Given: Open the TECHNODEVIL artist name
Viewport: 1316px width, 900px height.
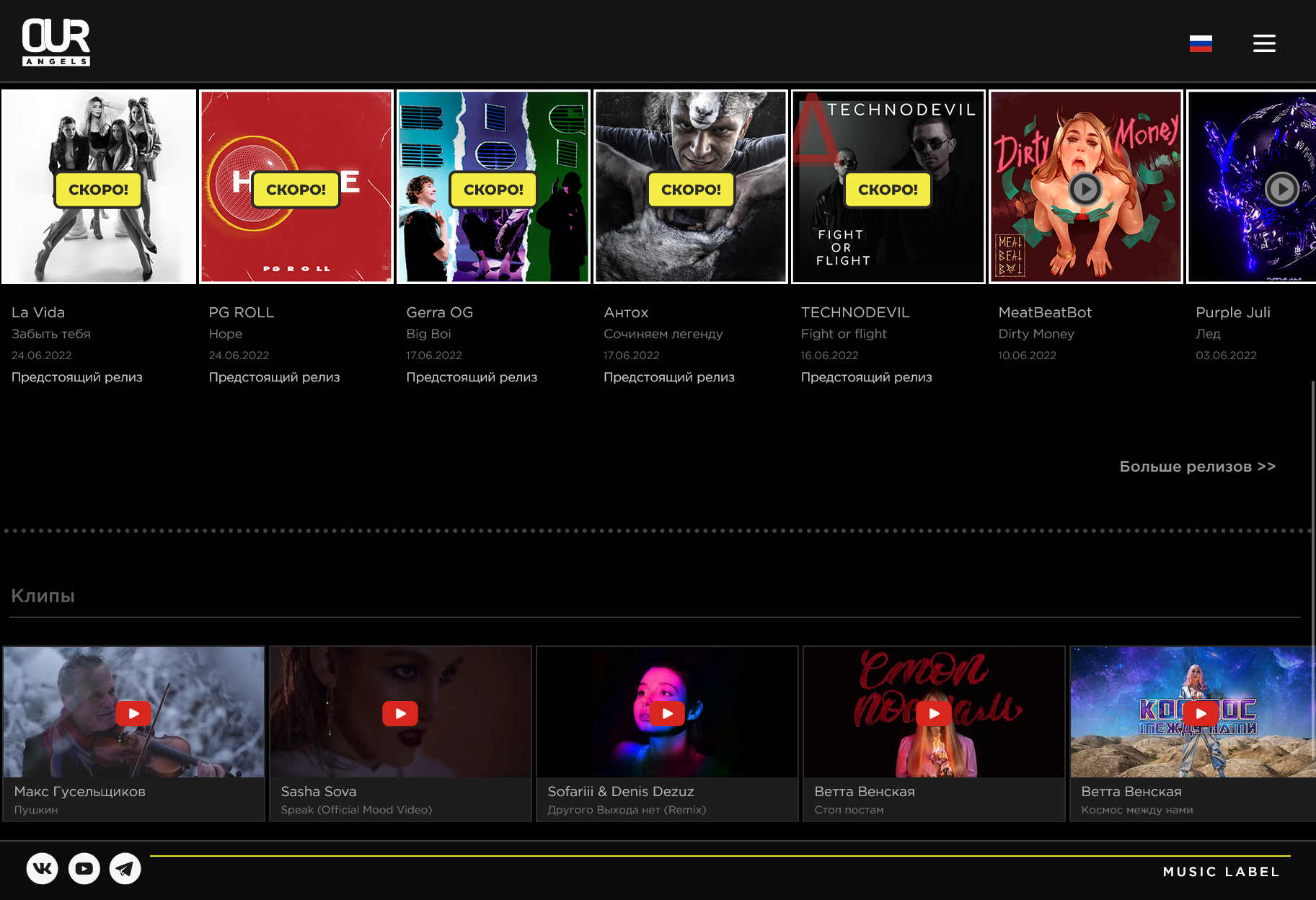Looking at the screenshot, I should pyautogui.click(x=855, y=312).
